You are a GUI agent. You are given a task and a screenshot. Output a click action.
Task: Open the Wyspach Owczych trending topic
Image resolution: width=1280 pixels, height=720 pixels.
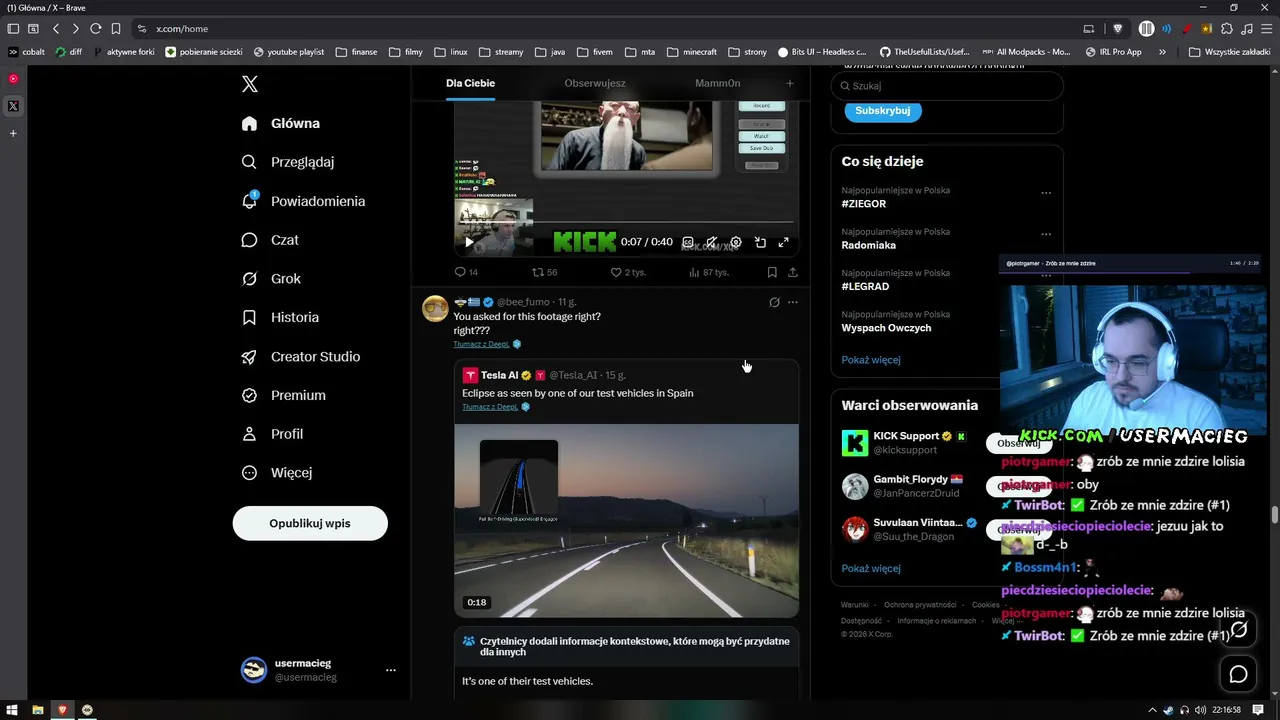point(886,328)
